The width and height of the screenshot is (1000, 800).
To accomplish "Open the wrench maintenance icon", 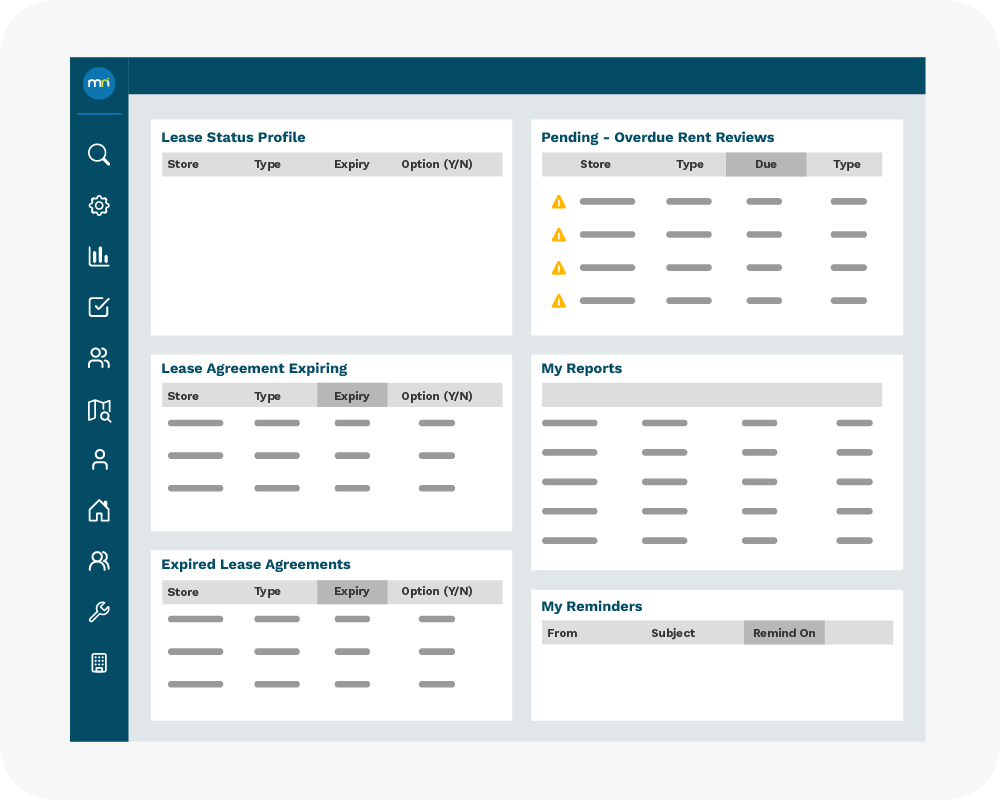I will click(x=99, y=612).
